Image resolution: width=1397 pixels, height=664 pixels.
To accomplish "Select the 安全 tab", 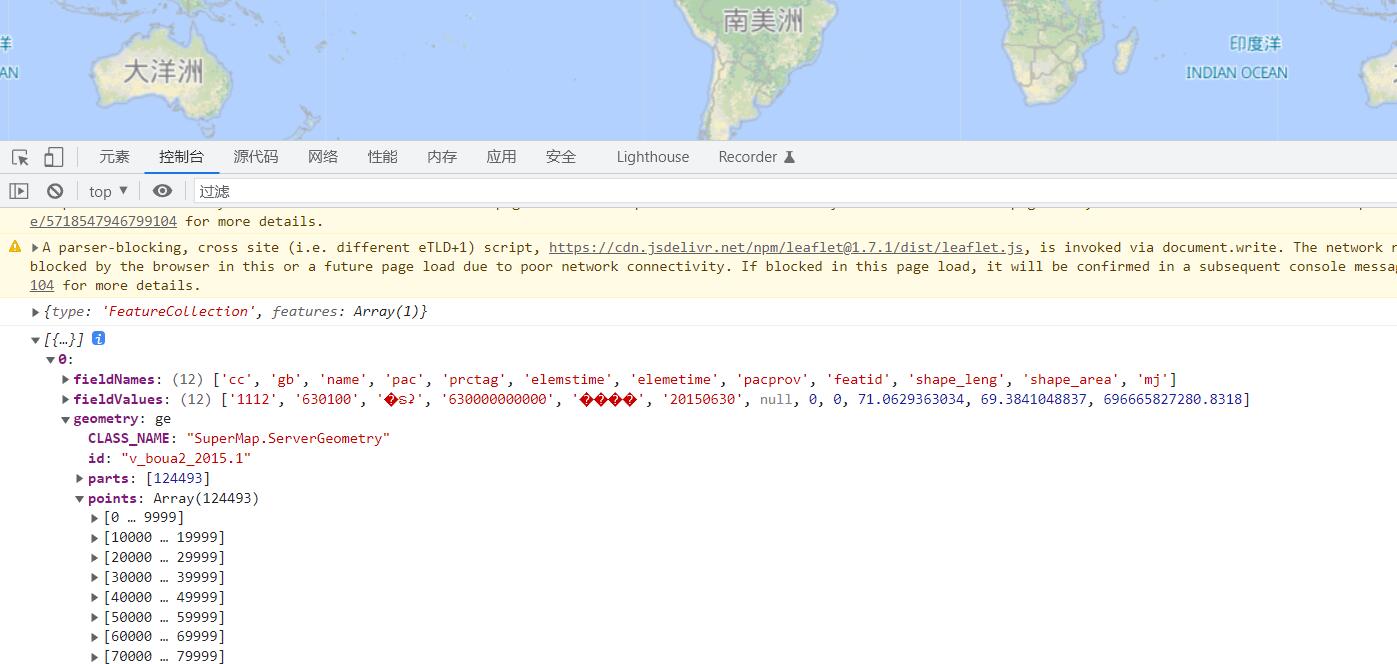I will point(561,157).
